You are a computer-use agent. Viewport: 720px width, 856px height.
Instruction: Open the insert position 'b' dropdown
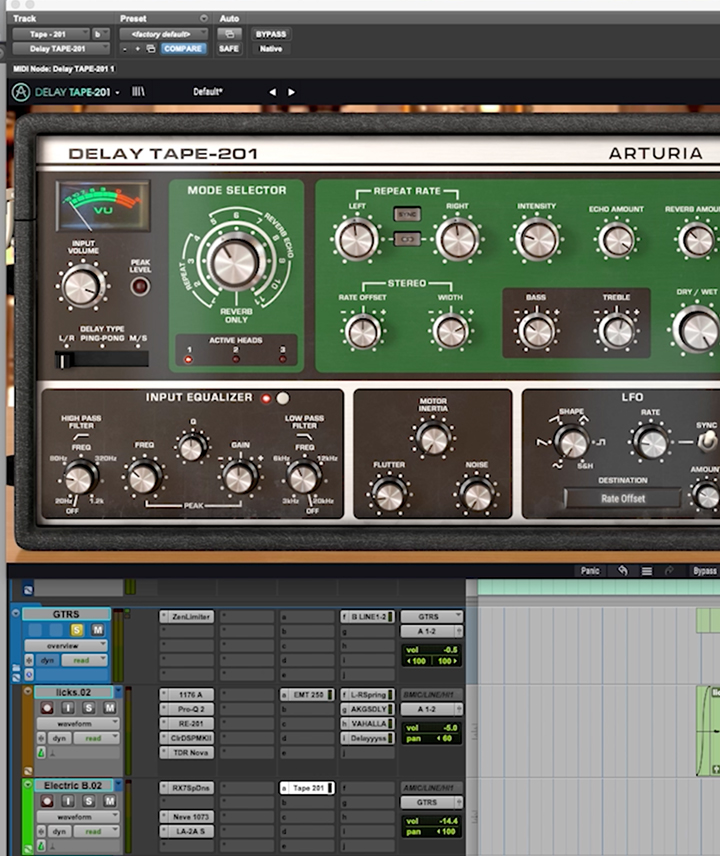100,34
